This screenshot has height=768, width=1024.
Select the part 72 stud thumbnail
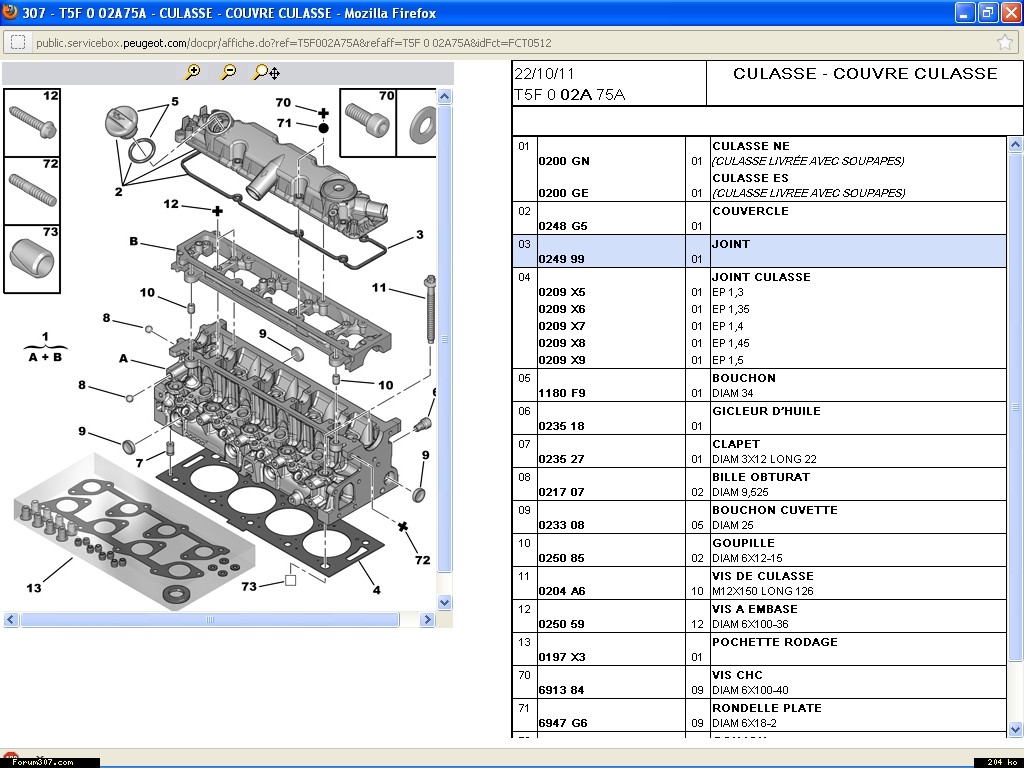(x=32, y=190)
